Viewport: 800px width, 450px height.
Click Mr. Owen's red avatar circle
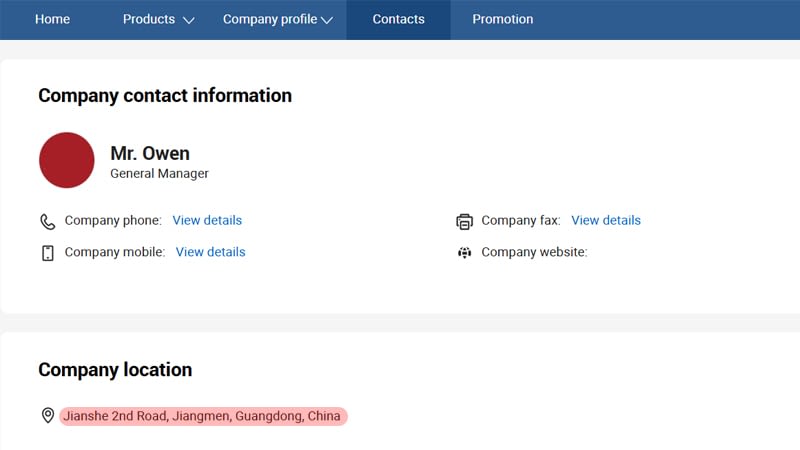click(x=67, y=160)
